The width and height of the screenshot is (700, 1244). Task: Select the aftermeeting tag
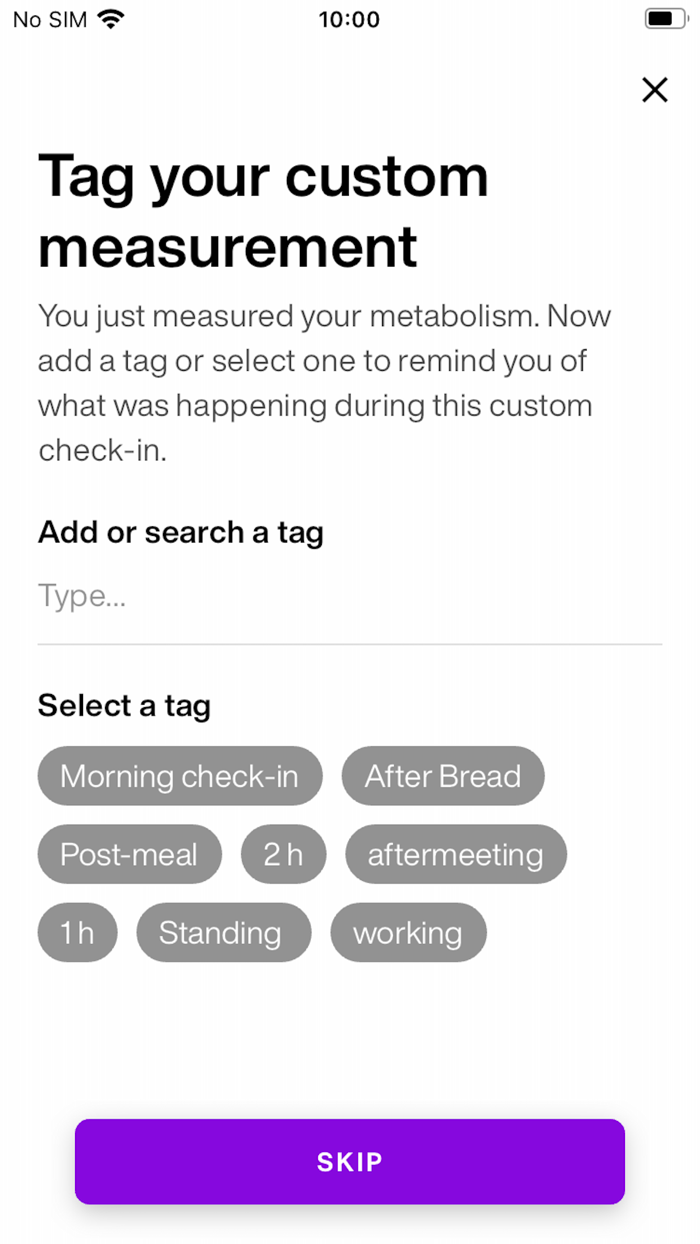(455, 854)
